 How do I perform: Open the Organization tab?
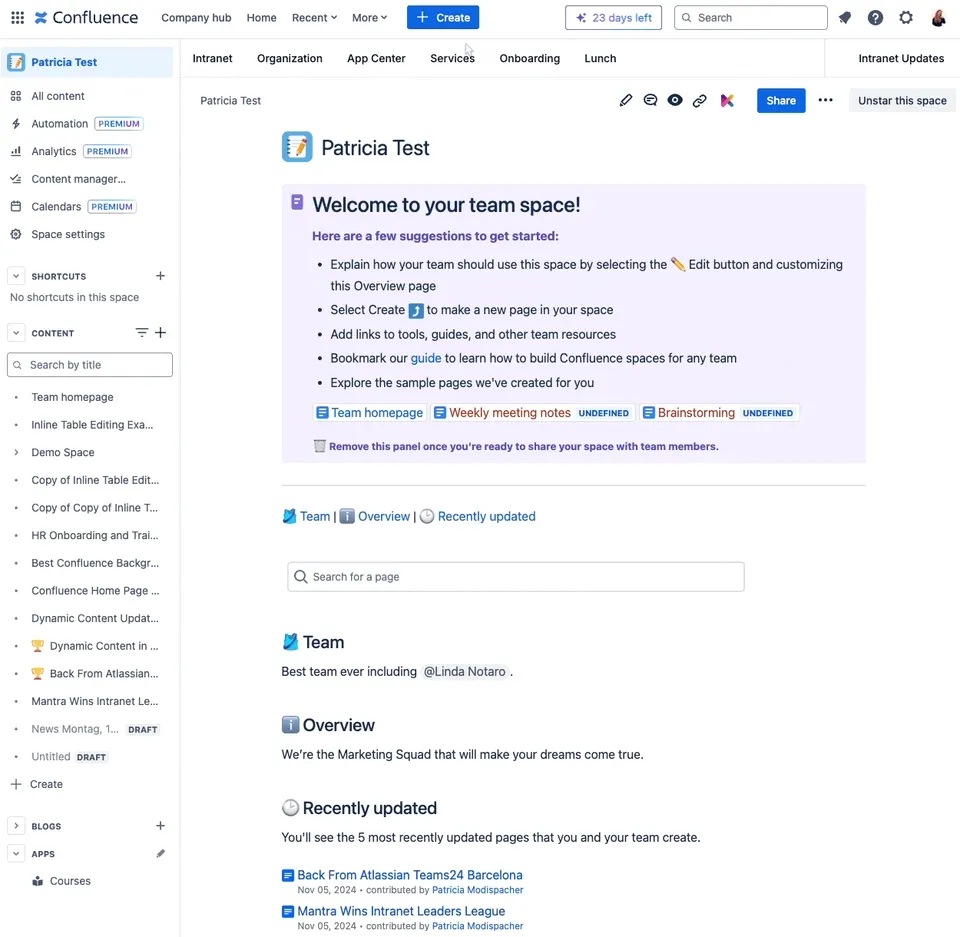click(290, 58)
